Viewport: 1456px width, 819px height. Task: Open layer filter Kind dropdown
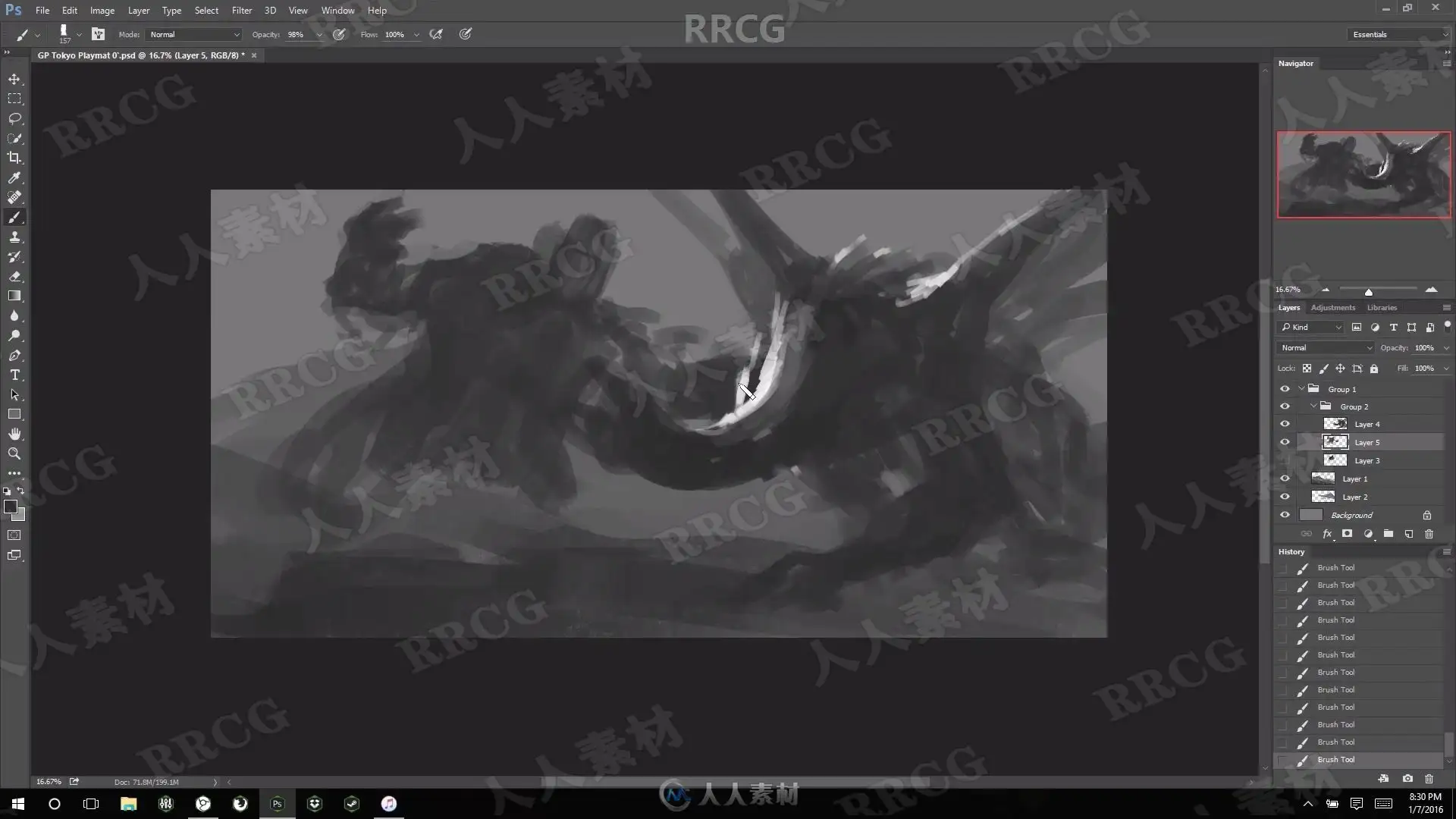click(1311, 327)
